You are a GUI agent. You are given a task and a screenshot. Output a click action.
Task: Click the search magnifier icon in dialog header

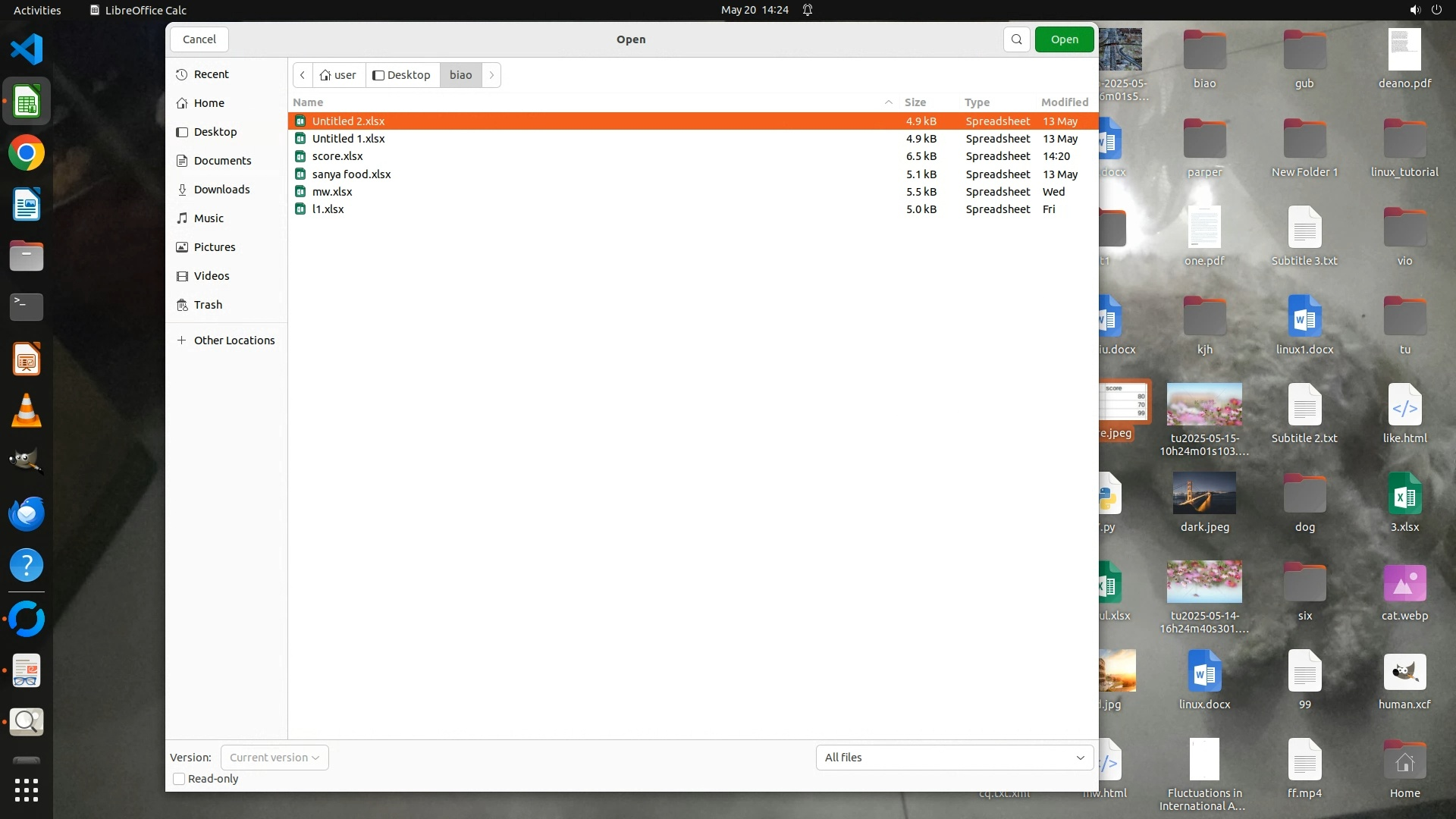1016,39
